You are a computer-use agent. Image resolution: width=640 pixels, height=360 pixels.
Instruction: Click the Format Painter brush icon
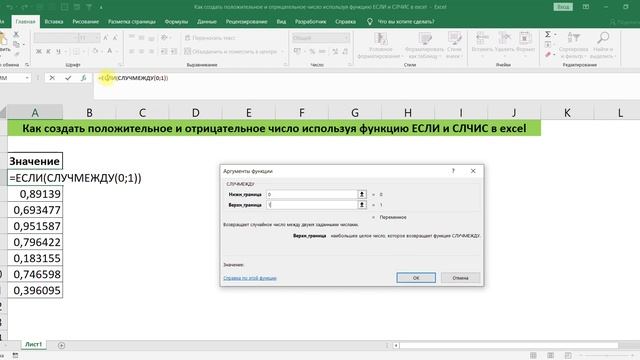point(16,54)
